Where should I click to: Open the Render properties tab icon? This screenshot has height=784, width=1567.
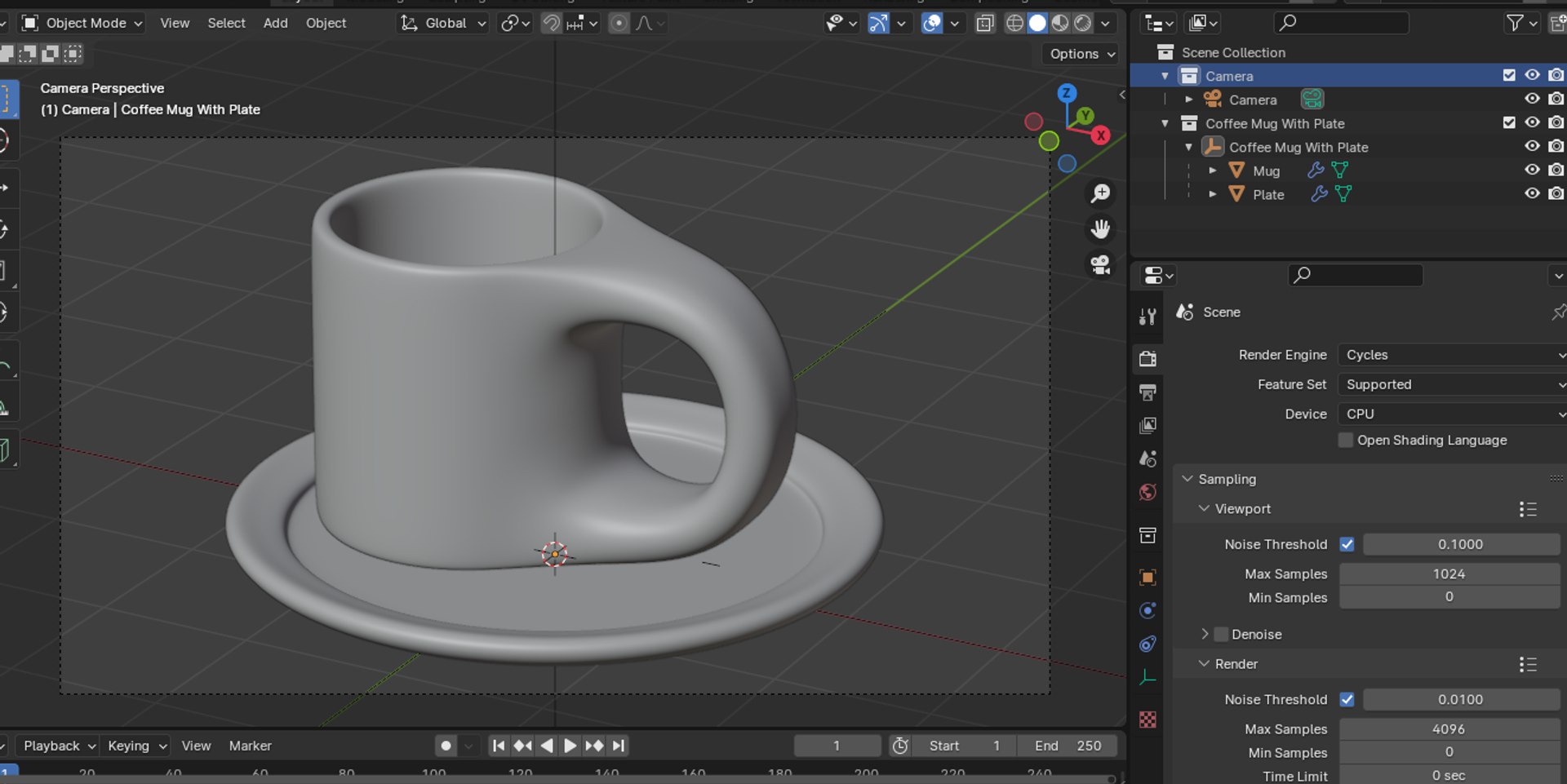tap(1148, 358)
